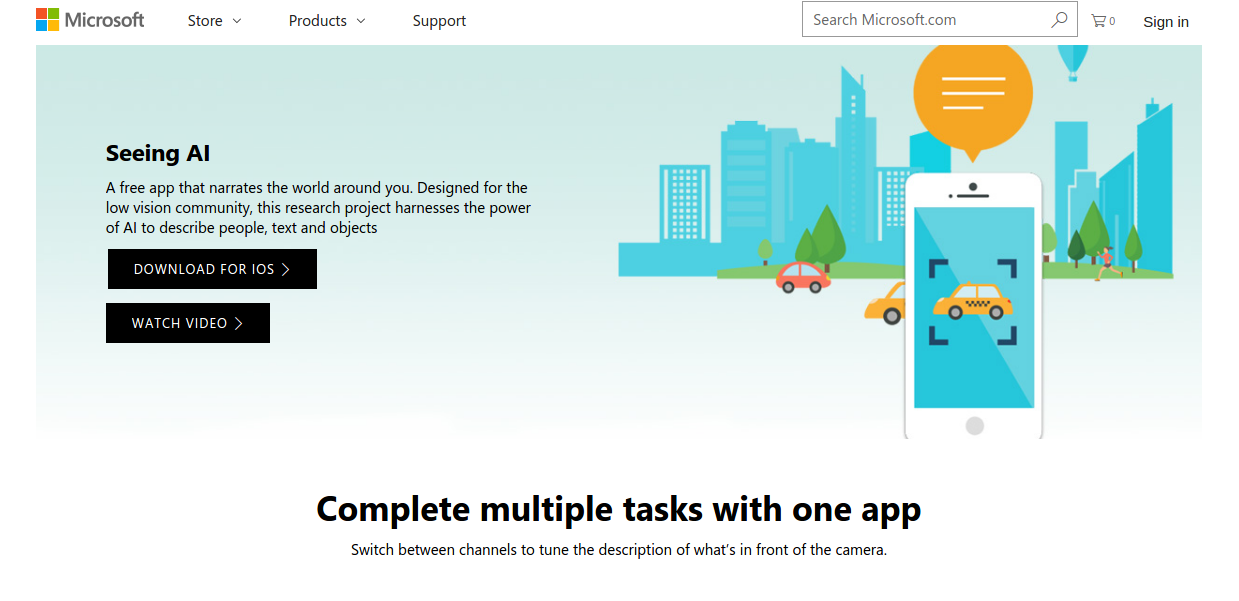Click the Seeing AI heading
Viewport: 1239px width, 601px height.
(x=158, y=154)
